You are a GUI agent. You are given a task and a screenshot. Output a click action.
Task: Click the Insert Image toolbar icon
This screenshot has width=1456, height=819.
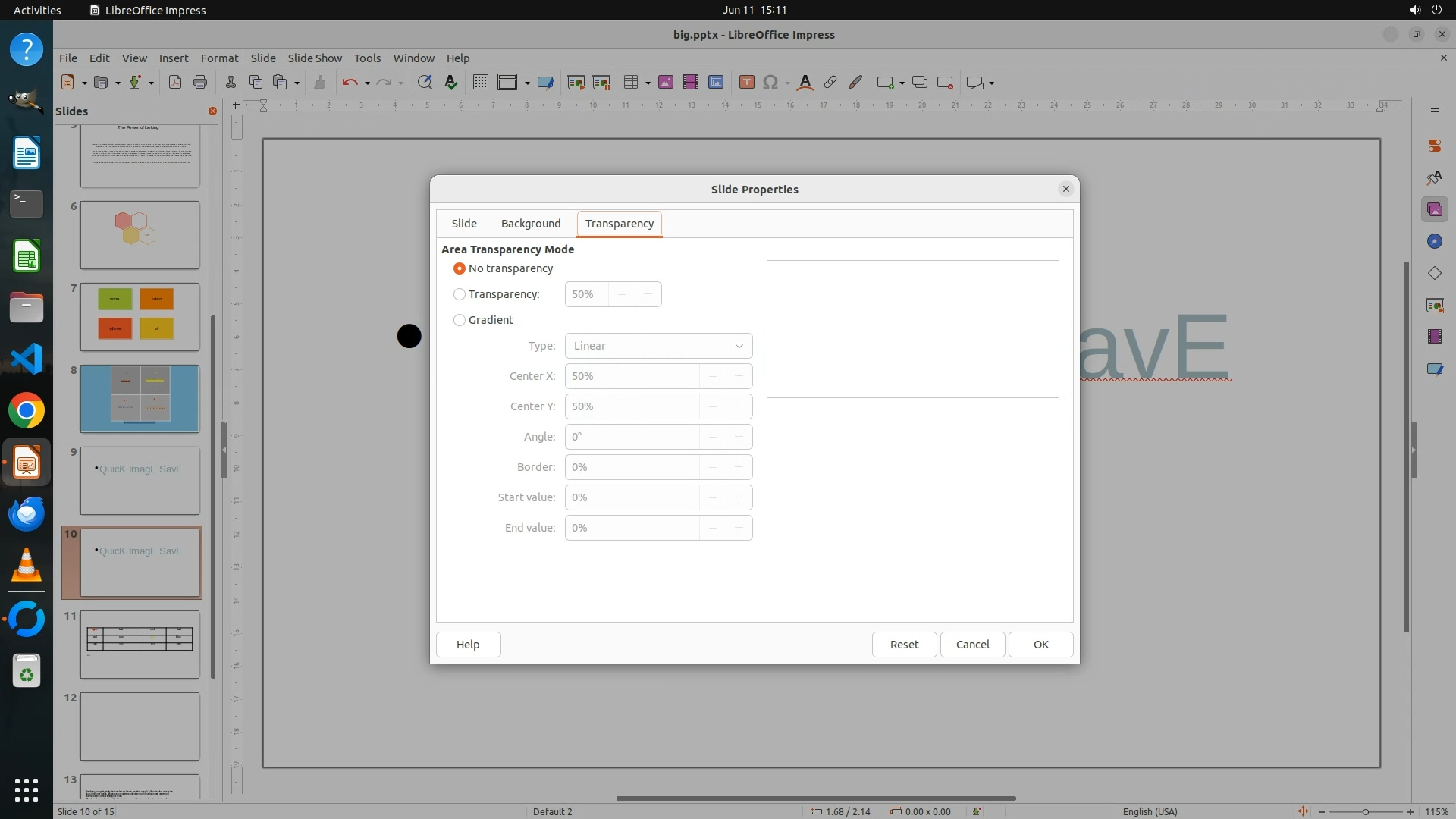(665, 83)
